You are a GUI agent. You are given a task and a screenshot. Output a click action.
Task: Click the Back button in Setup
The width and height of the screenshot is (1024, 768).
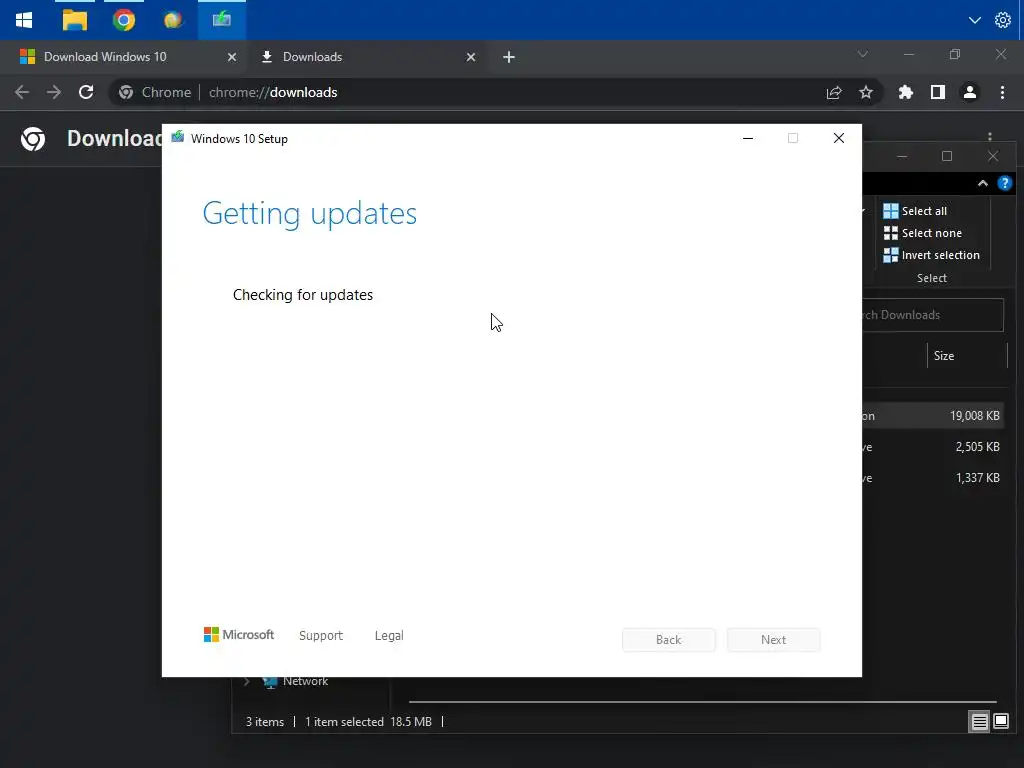point(669,640)
